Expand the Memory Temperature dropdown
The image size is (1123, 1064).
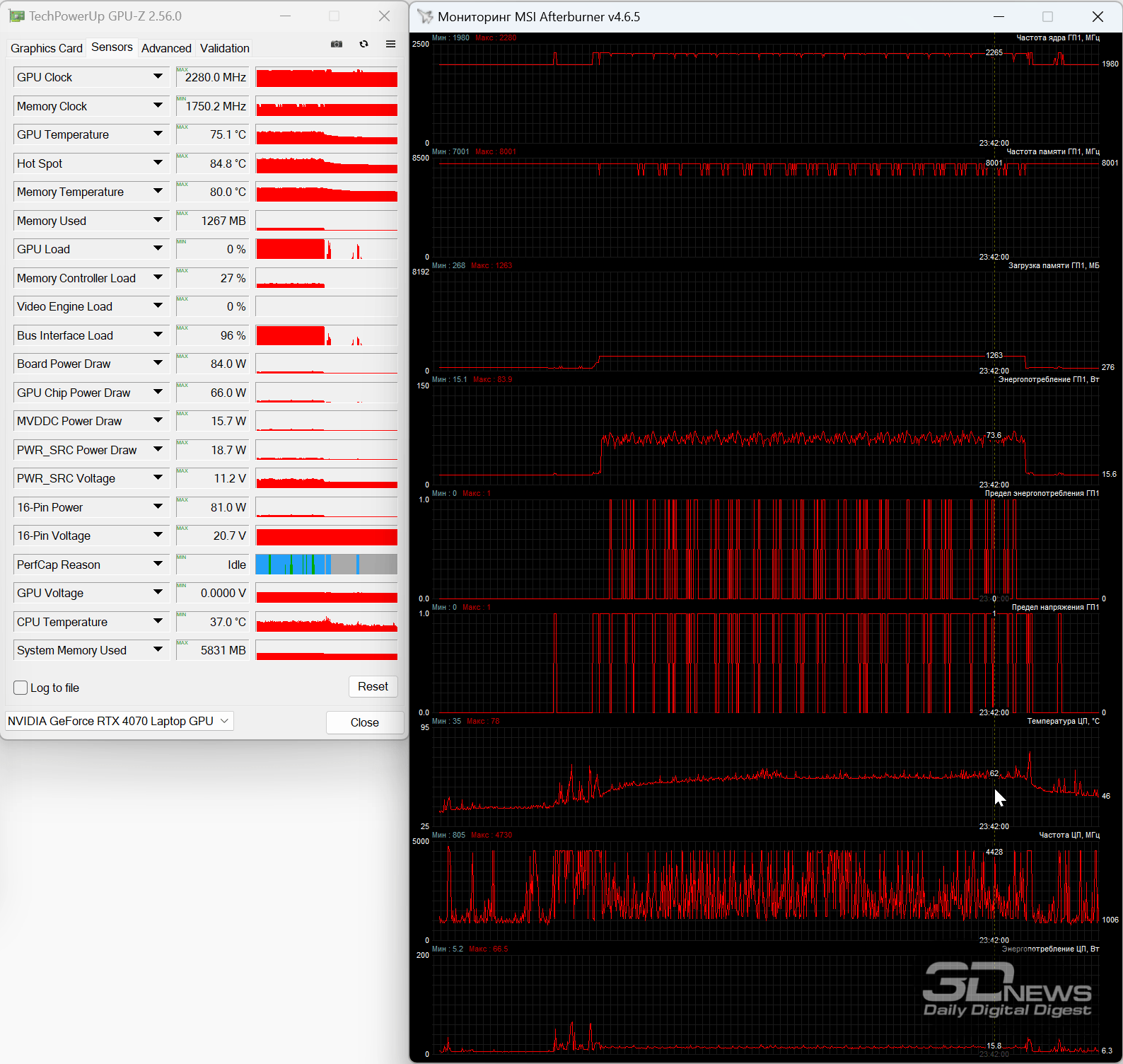(158, 191)
